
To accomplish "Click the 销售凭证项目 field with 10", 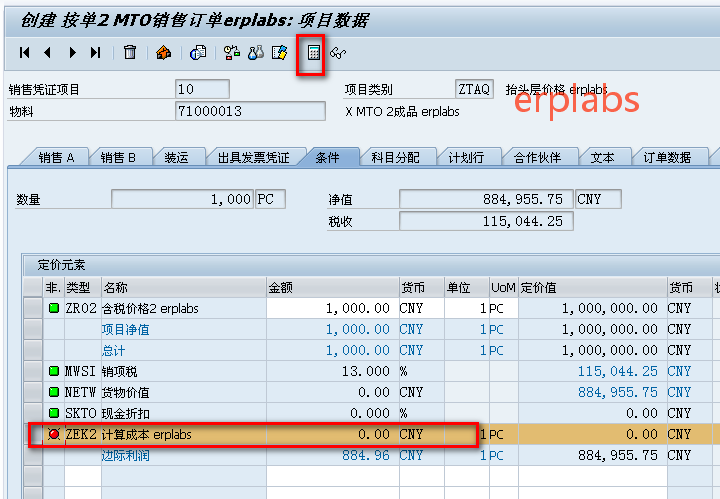I will [202, 89].
